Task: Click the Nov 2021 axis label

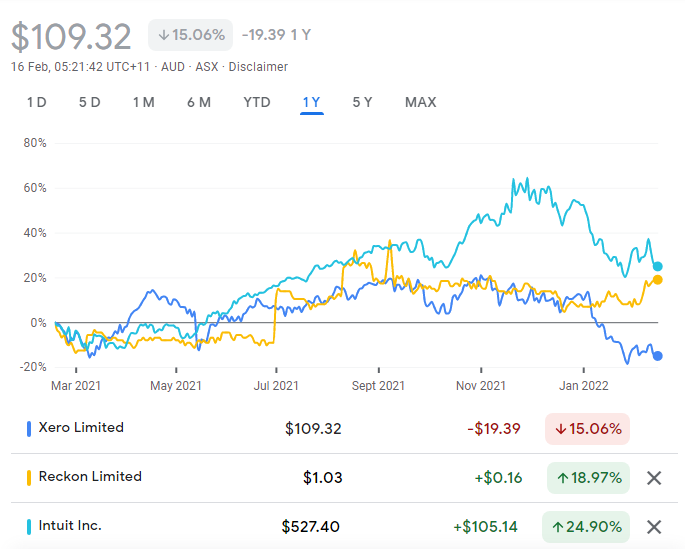Action: pos(481,386)
